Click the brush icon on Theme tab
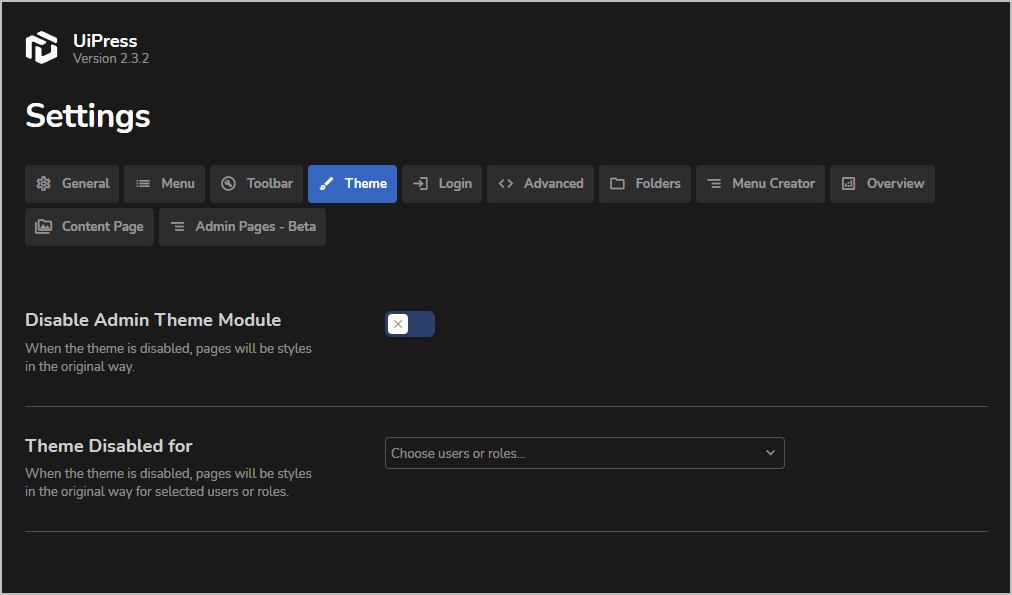The width and height of the screenshot is (1012, 595). [x=327, y=184]
